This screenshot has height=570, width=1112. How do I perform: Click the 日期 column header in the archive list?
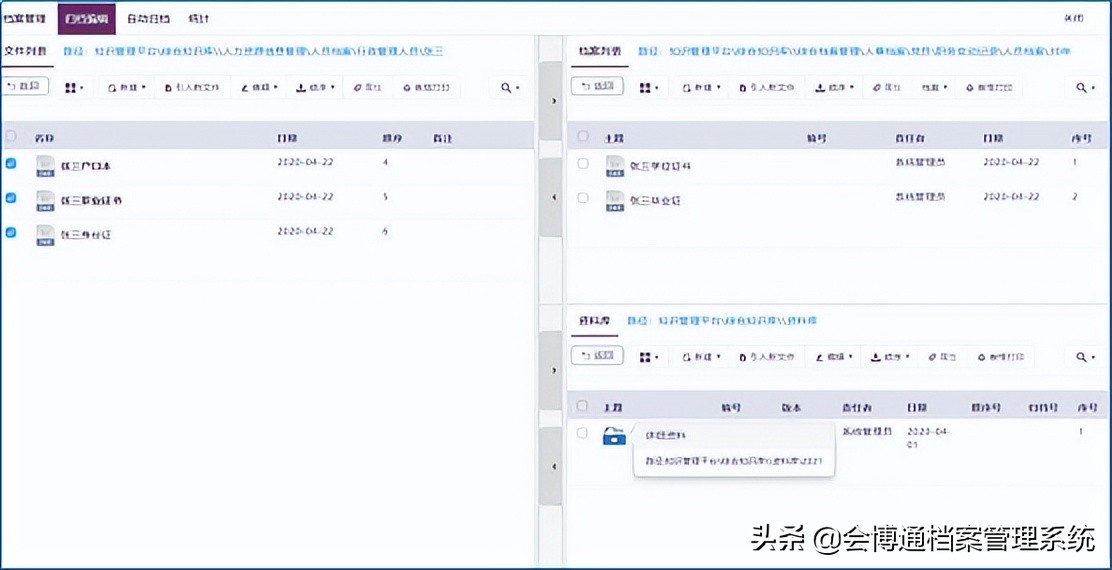click(x=993, y=138)
